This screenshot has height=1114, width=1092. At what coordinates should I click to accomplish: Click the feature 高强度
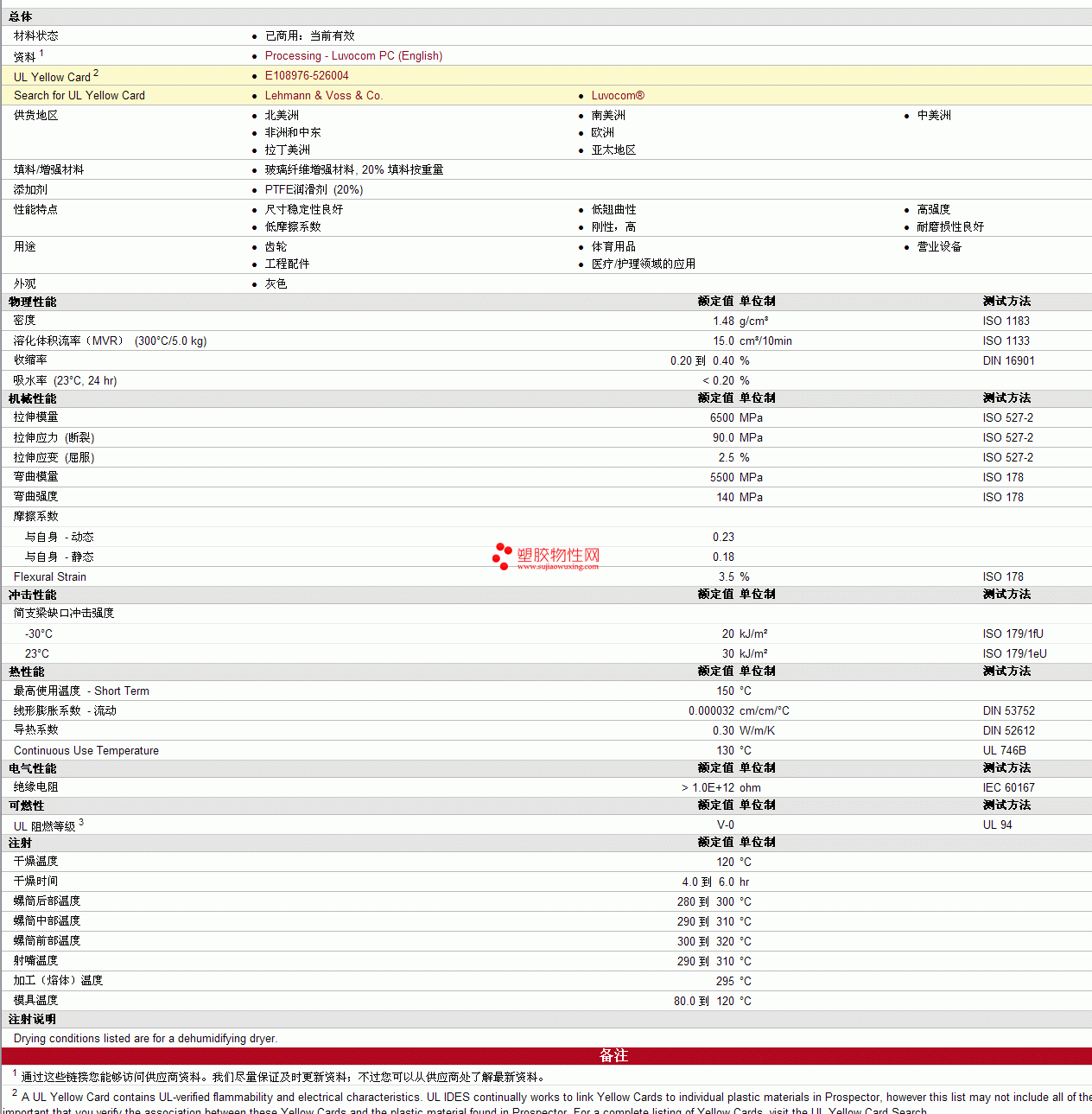pos(934,209)
